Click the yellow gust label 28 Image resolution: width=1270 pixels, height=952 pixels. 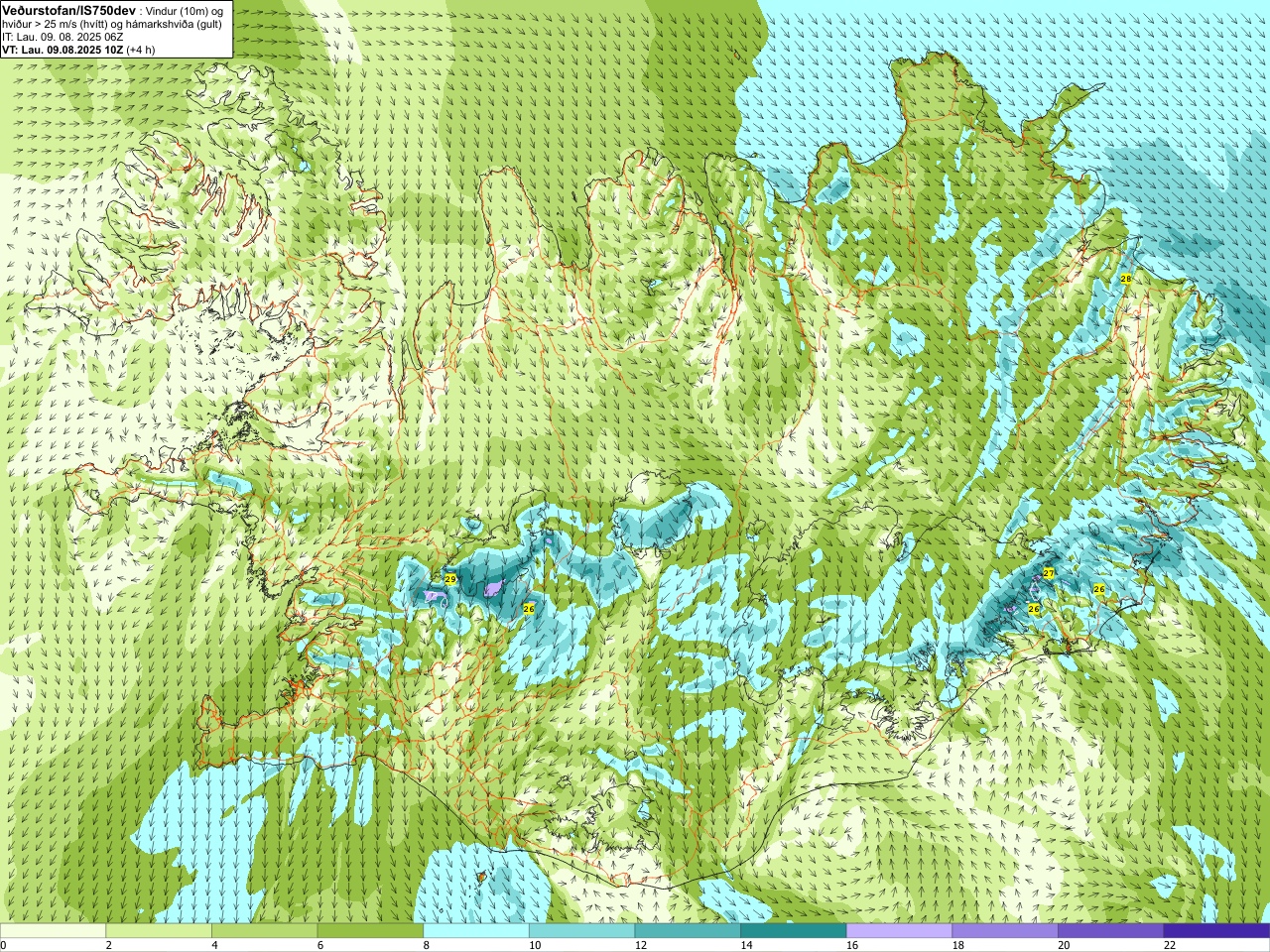coord(1125,279)
